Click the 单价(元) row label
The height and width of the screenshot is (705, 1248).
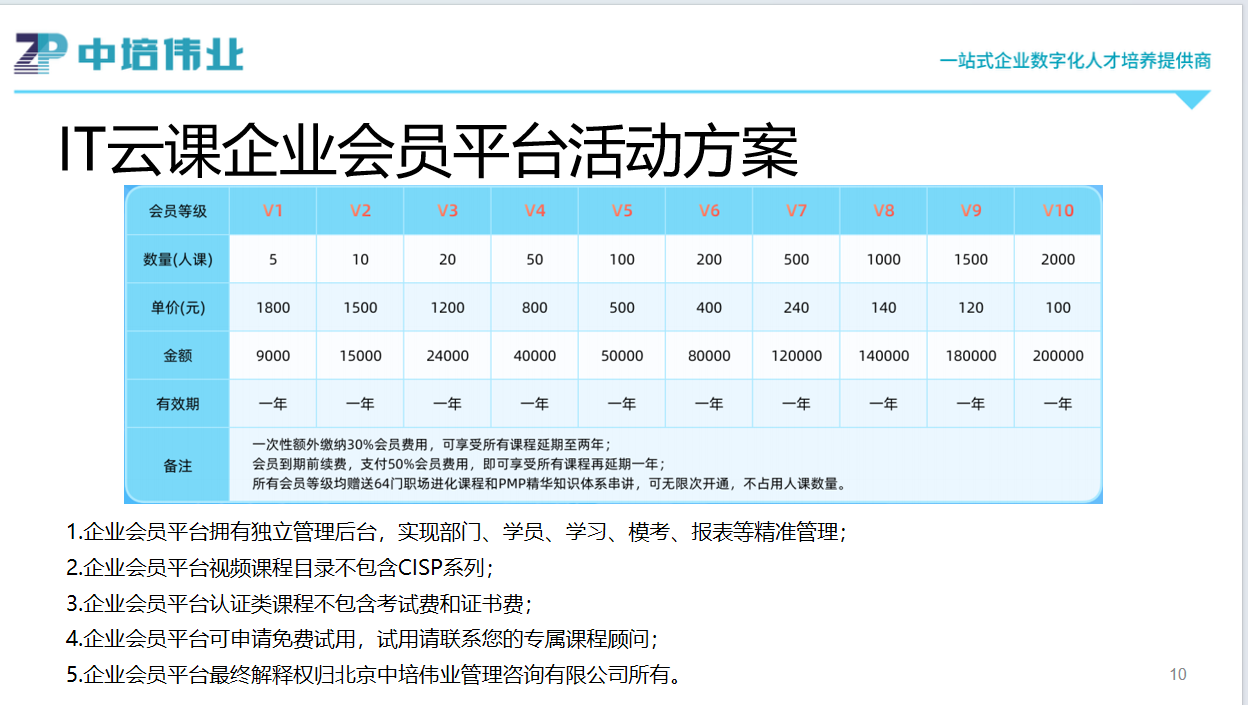click(x=177, y=307)
